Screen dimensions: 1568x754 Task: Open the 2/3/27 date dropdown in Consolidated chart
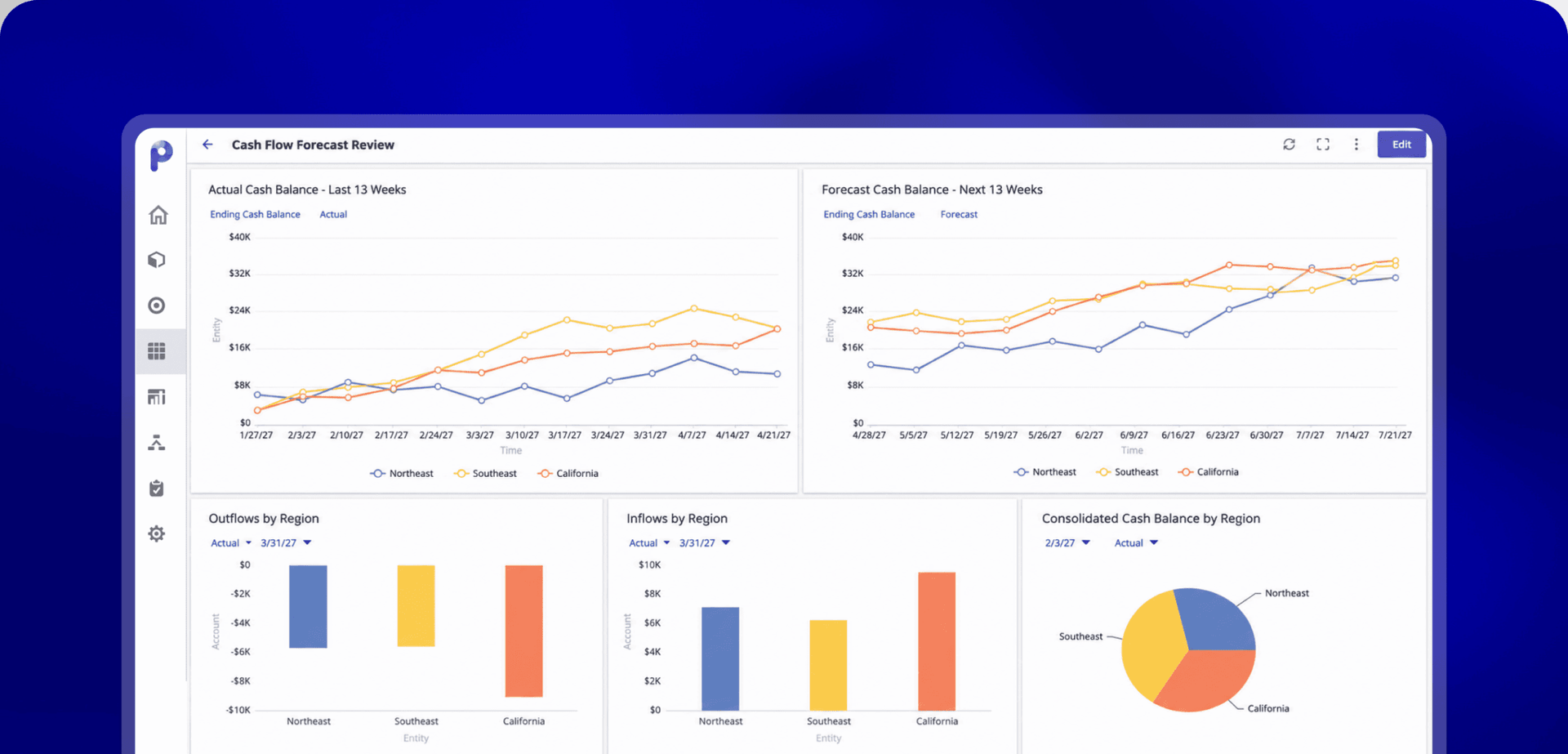[1067, 543]
